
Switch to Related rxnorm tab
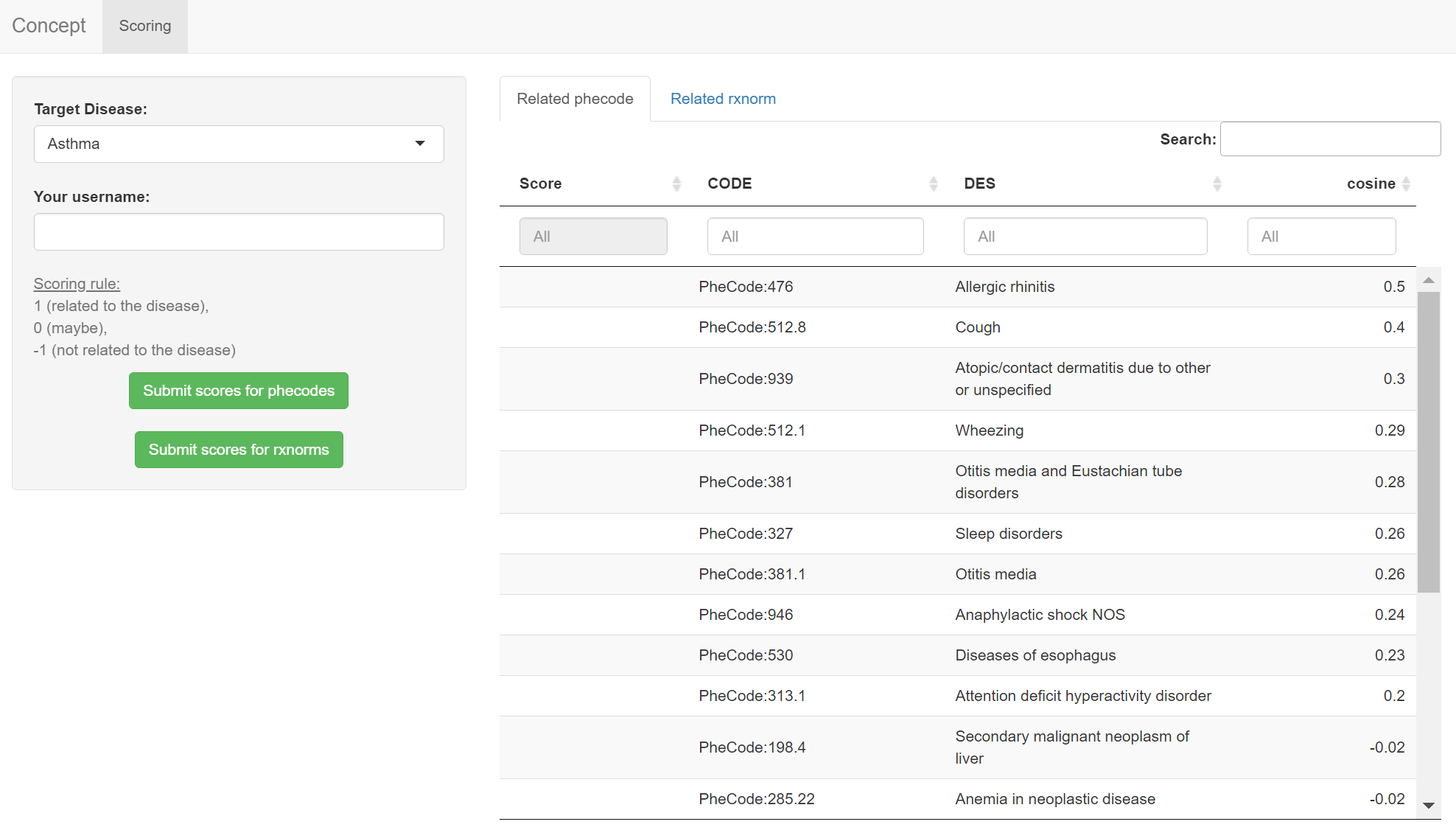click(722, 99)
